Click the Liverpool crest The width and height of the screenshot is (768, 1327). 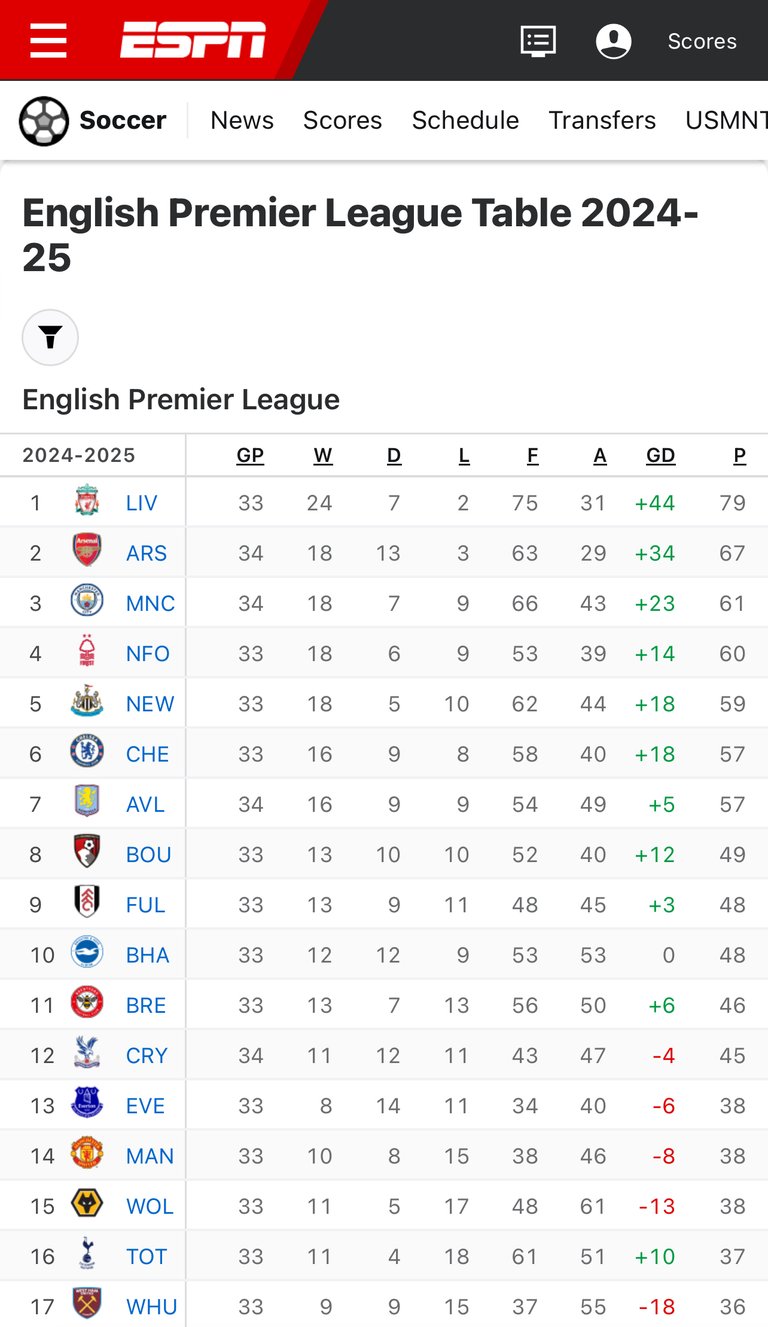pyautogui.click(x=87, y=502)
